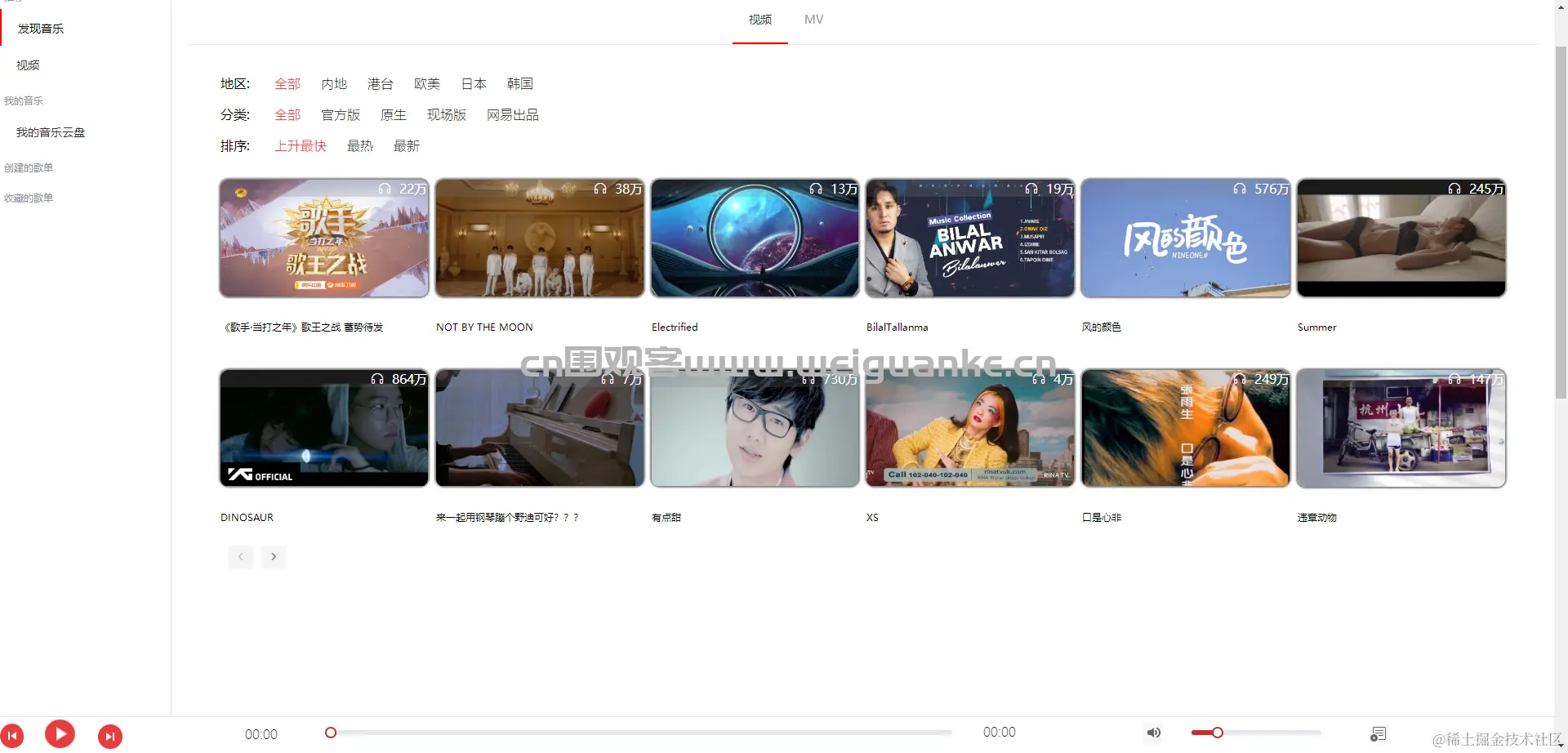
Task: Click the BilalTallanma title text
Action: (x=898, y=327)
